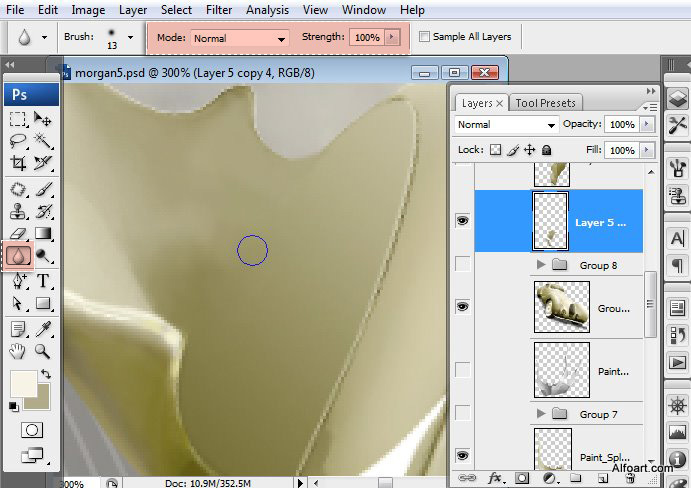Switch to the Tool Presets tab
The image size is (691, 488).
pos(545,103)
